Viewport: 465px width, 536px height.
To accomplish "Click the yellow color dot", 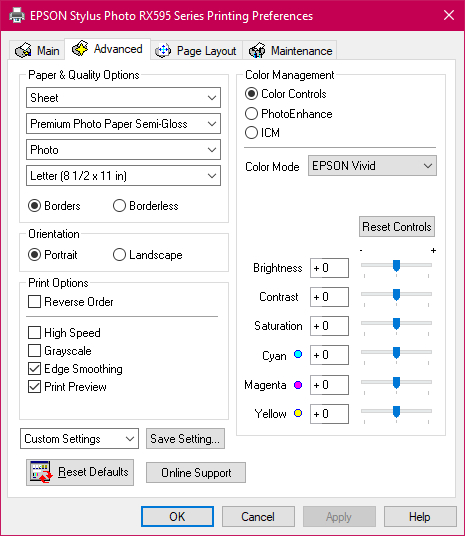I will click(x=298, y=413).
